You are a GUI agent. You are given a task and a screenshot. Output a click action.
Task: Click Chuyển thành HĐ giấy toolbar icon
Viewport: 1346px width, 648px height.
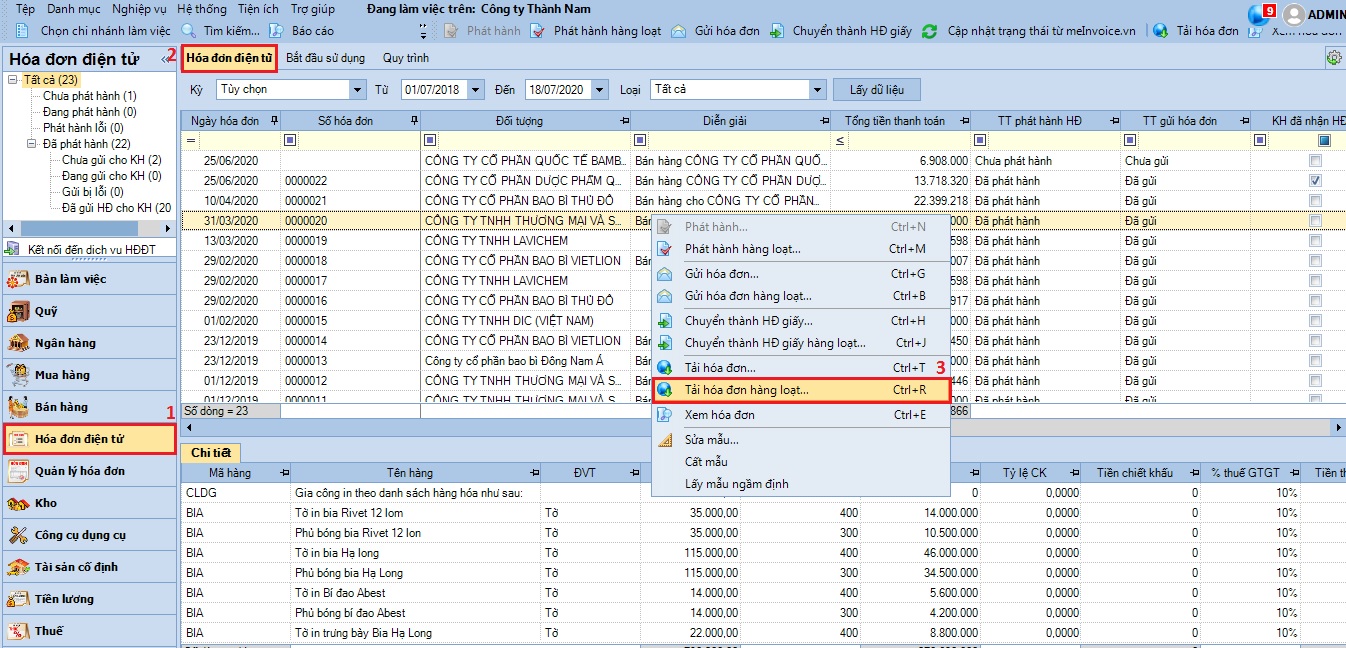click(x=777, y=31)
